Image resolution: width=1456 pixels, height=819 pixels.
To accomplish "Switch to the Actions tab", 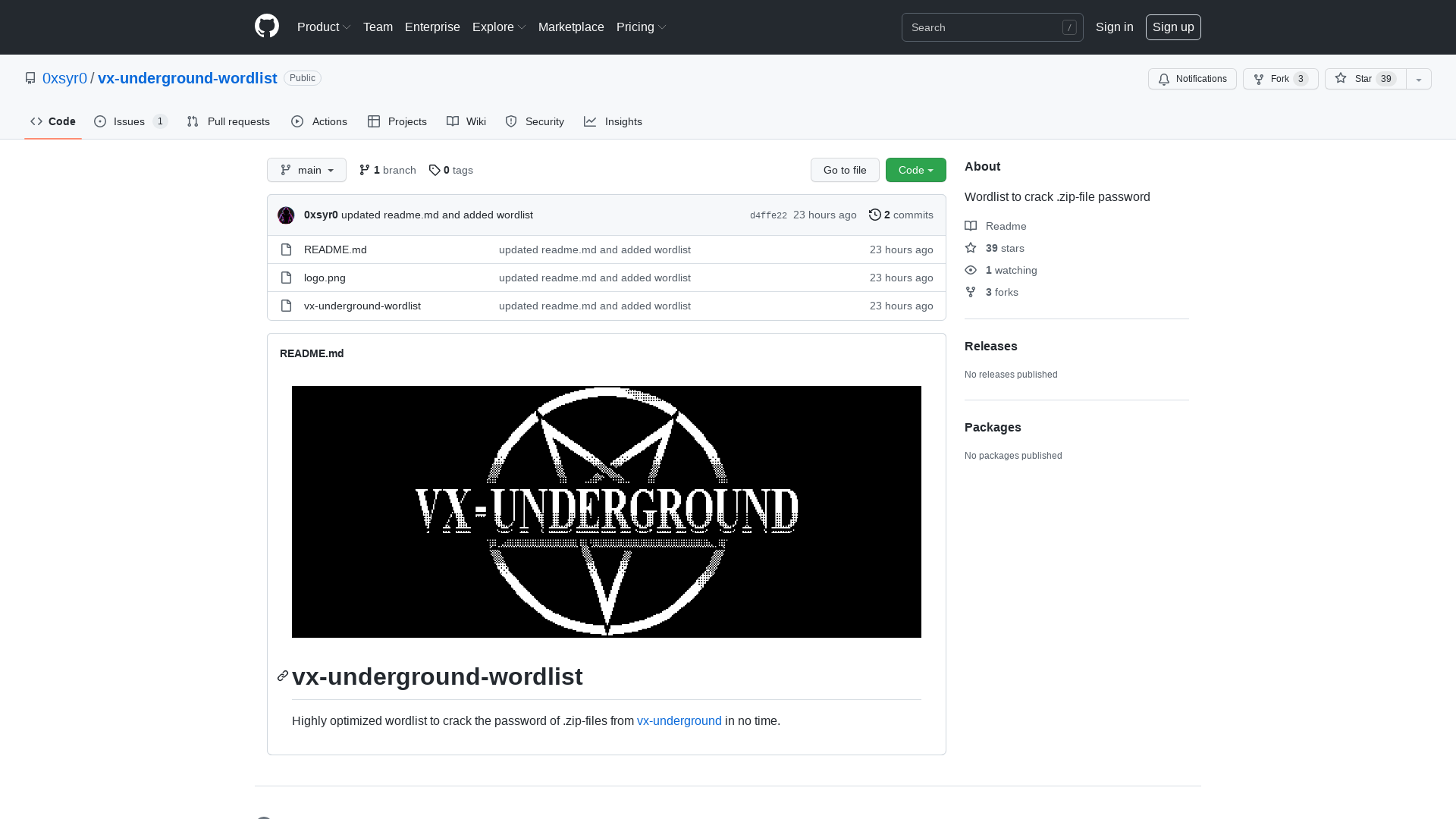I will pyautogui.click(x=318, y=121).
